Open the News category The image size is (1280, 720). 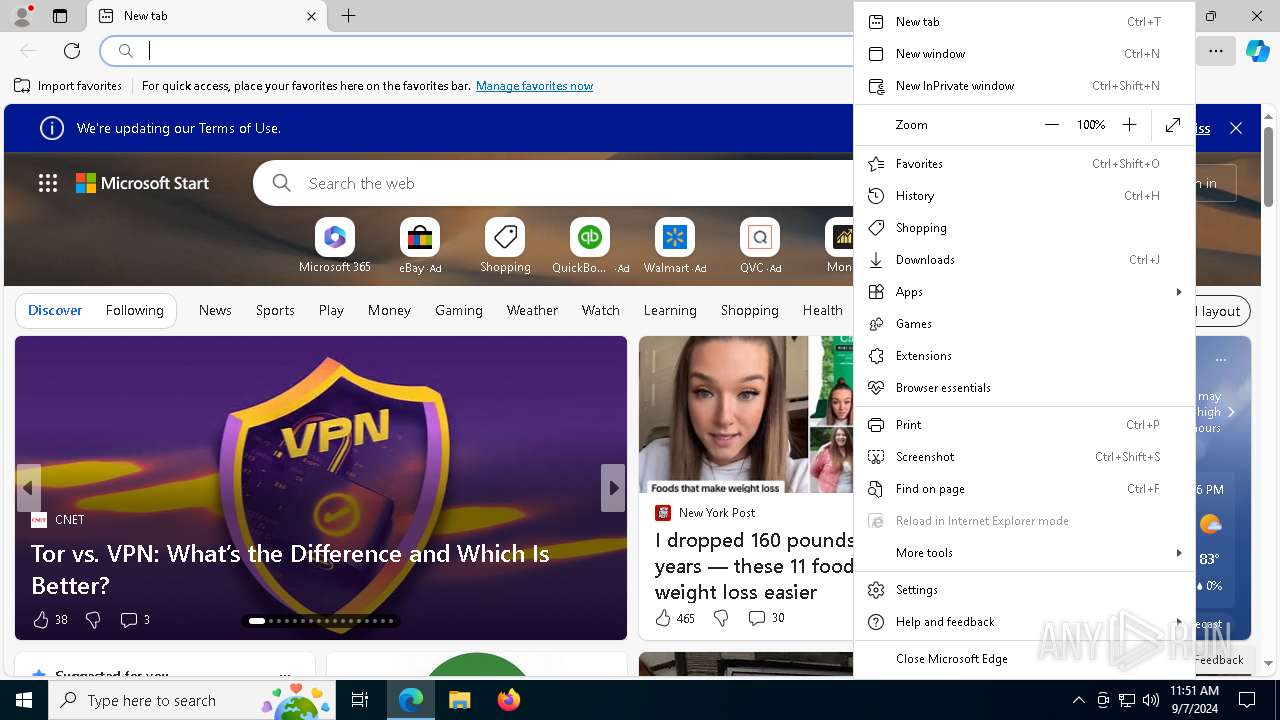(x=215, y=311)
